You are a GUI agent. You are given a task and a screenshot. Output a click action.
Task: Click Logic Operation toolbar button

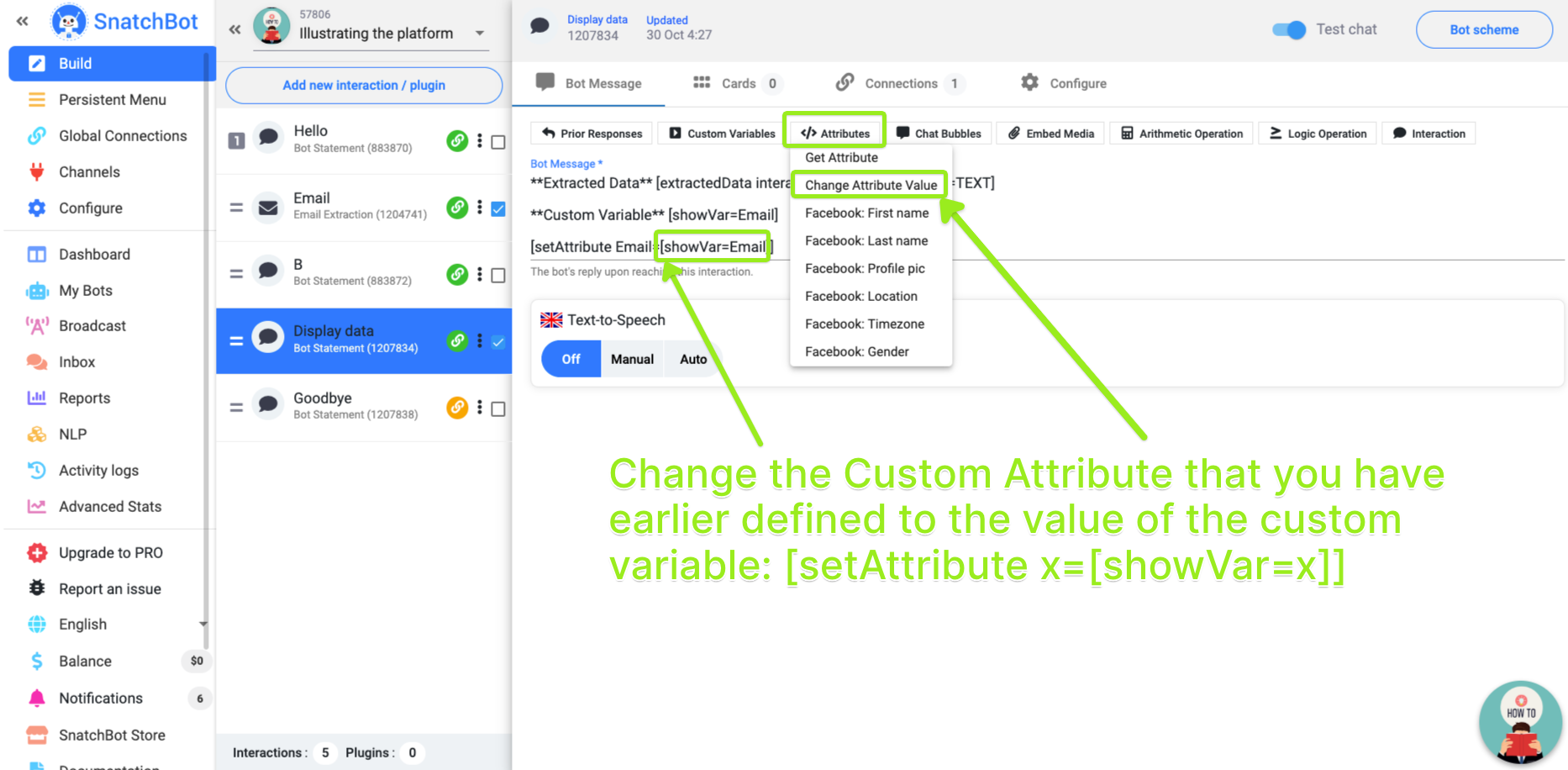pos(1318,134)
